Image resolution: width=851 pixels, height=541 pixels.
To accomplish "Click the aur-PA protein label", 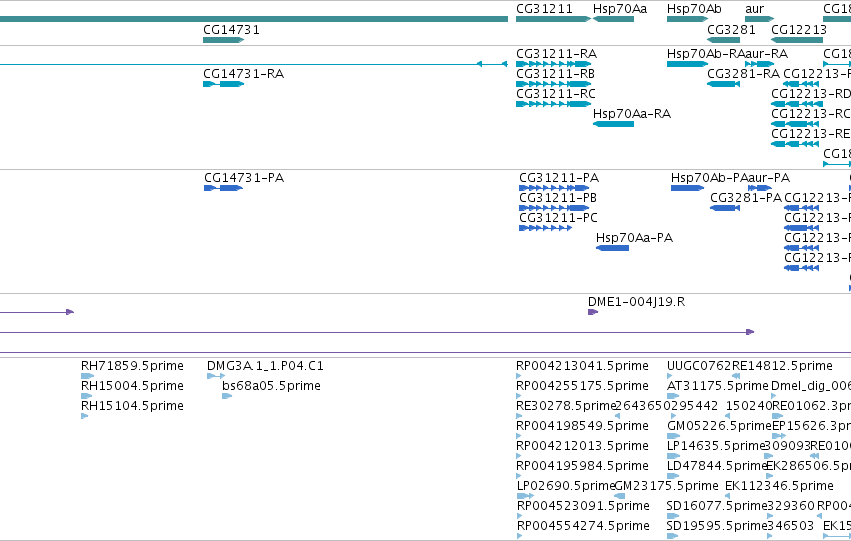I will coord(769,178).
